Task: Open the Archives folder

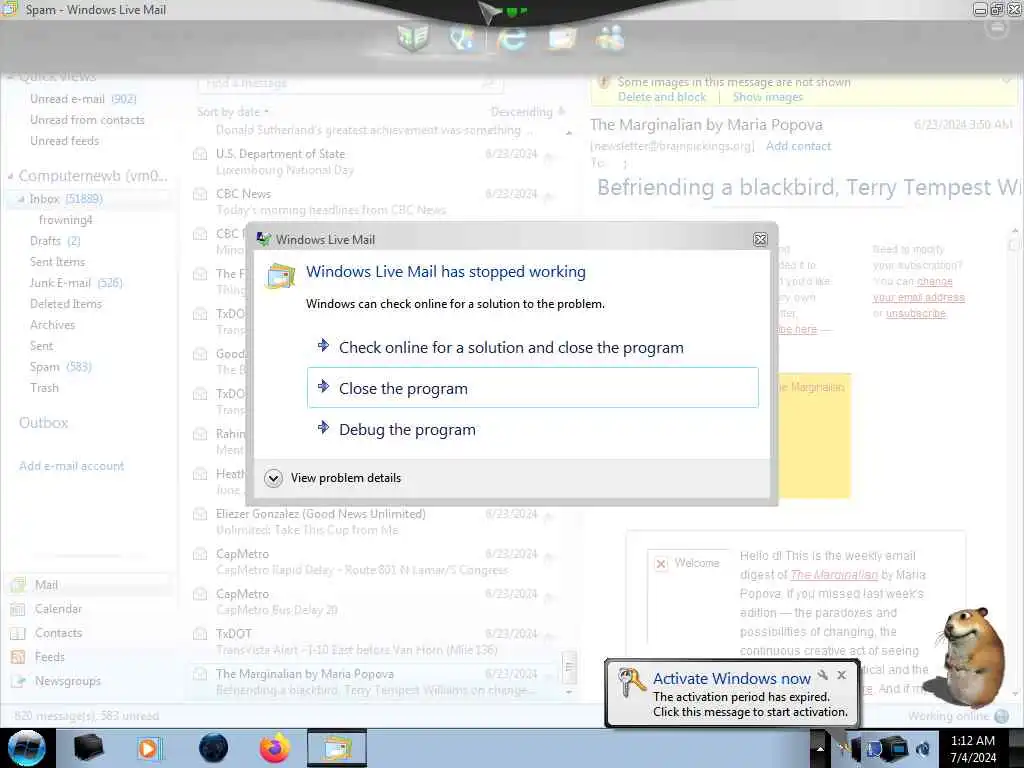Action: (x=52, y=325)
